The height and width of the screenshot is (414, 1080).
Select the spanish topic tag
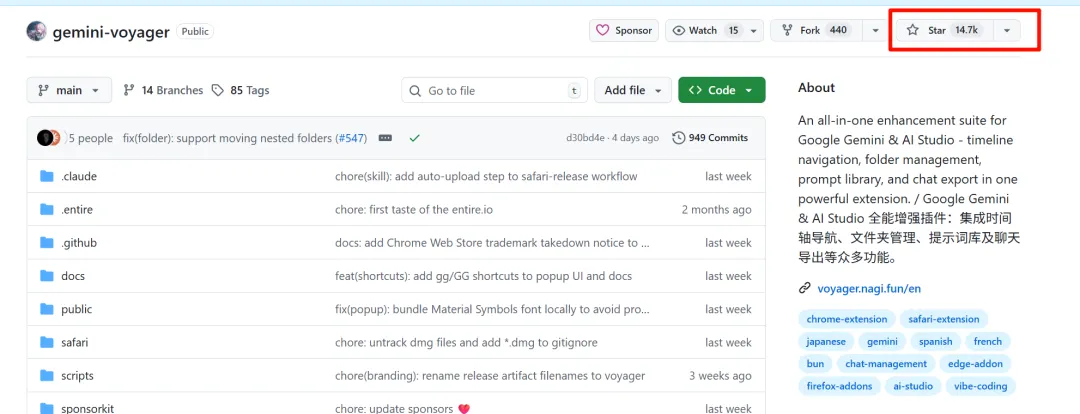click(935, 341)
